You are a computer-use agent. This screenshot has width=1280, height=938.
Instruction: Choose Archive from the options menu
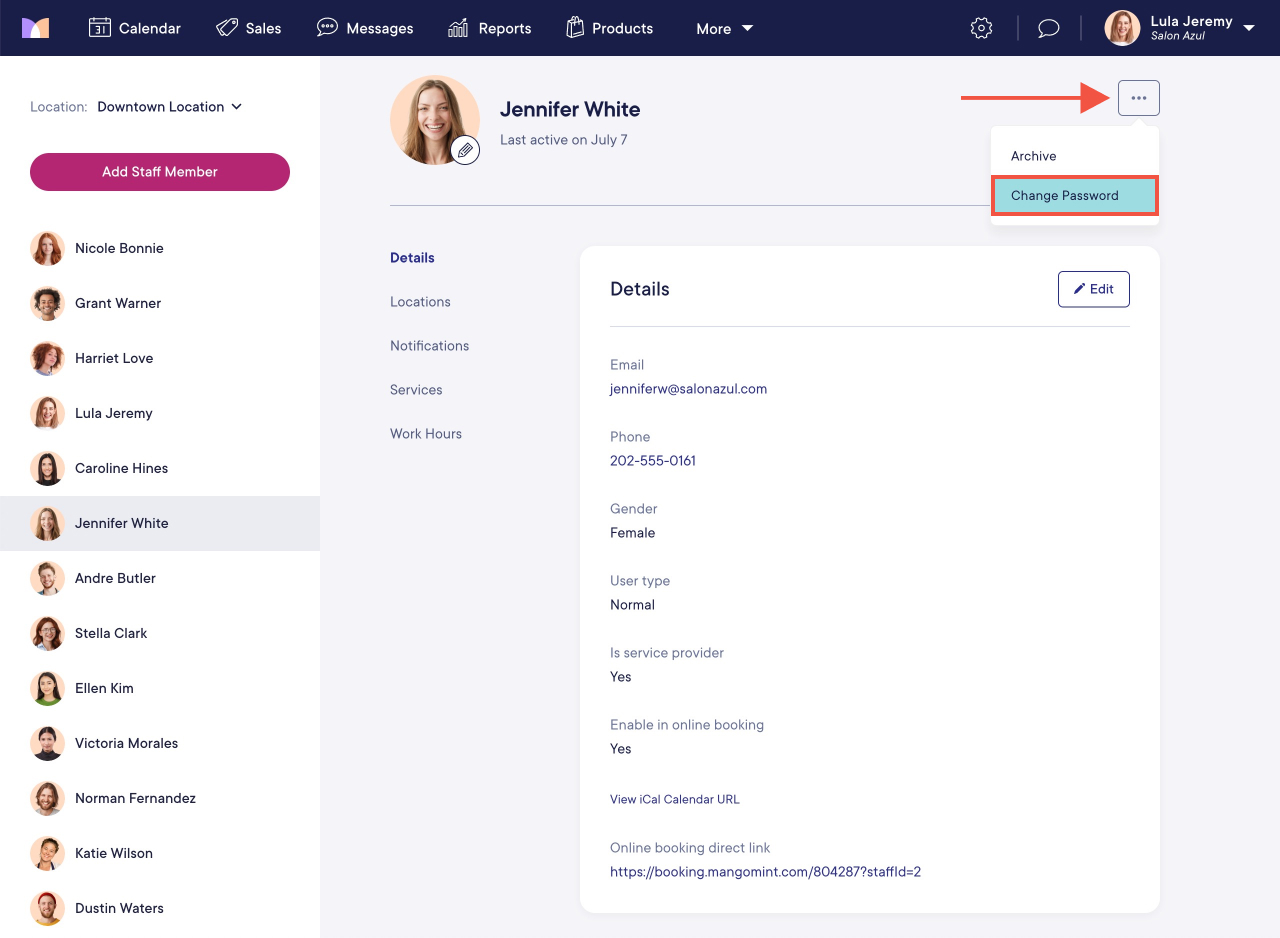(x=1032, y=156)
